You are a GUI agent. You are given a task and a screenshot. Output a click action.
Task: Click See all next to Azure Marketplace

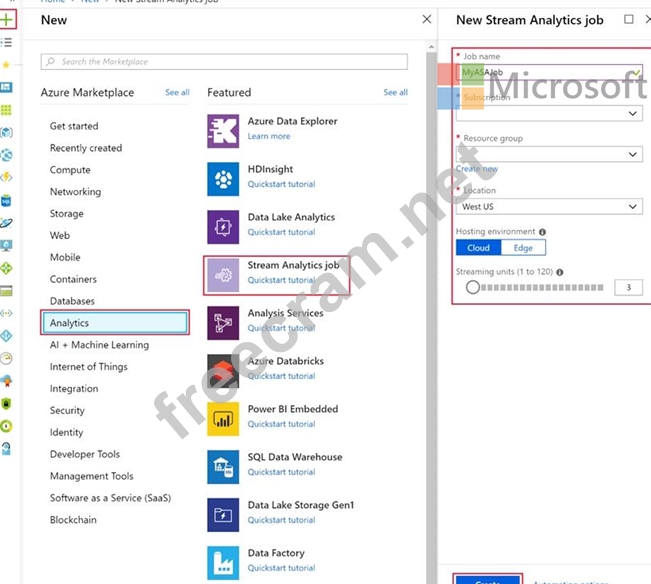[177, 93]
